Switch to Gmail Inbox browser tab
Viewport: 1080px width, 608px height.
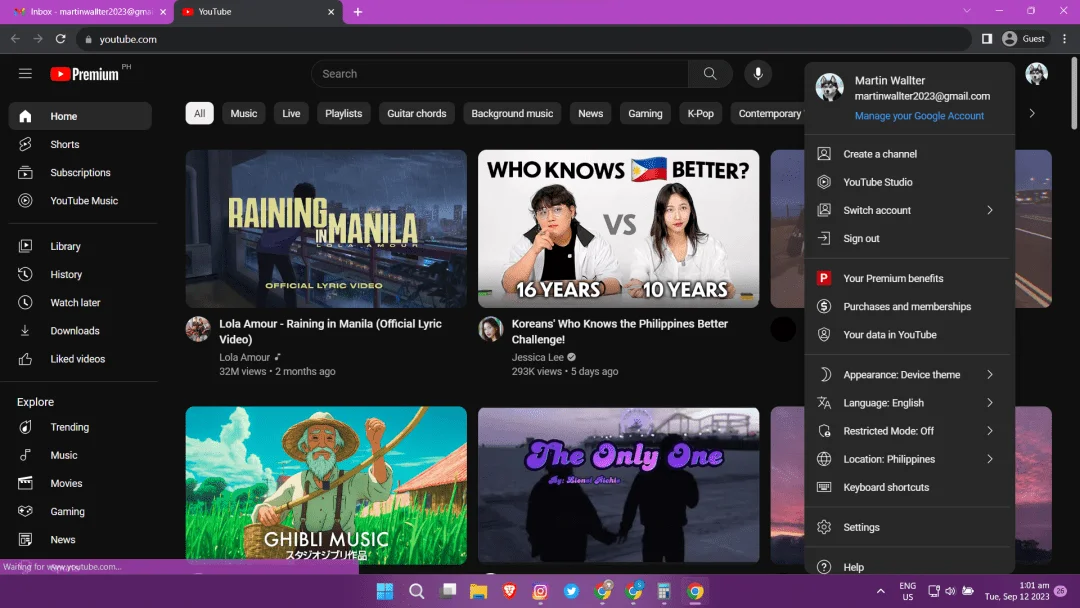90,12
